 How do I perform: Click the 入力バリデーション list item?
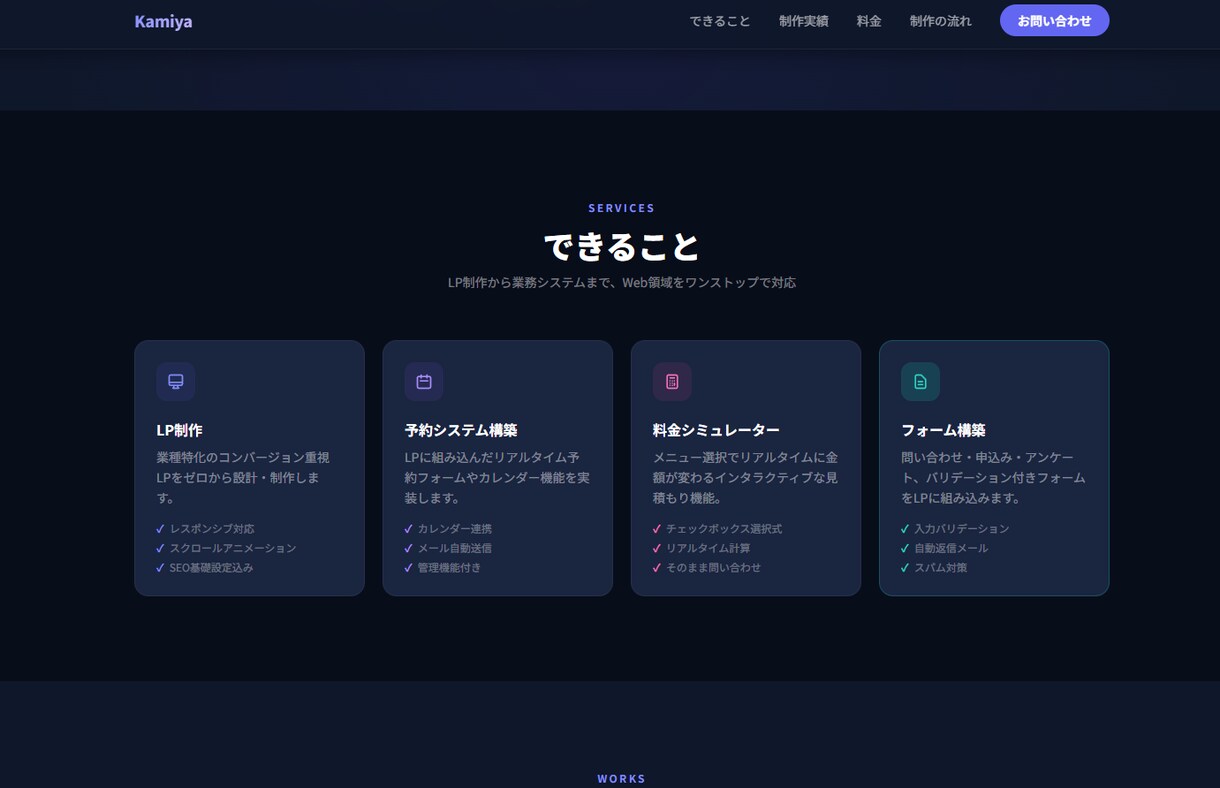pos(955,528)
